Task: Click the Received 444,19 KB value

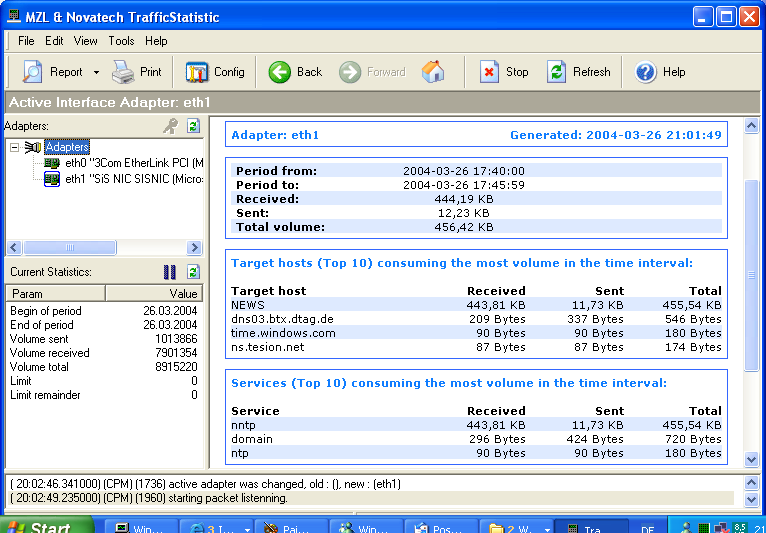Action: 464,199
